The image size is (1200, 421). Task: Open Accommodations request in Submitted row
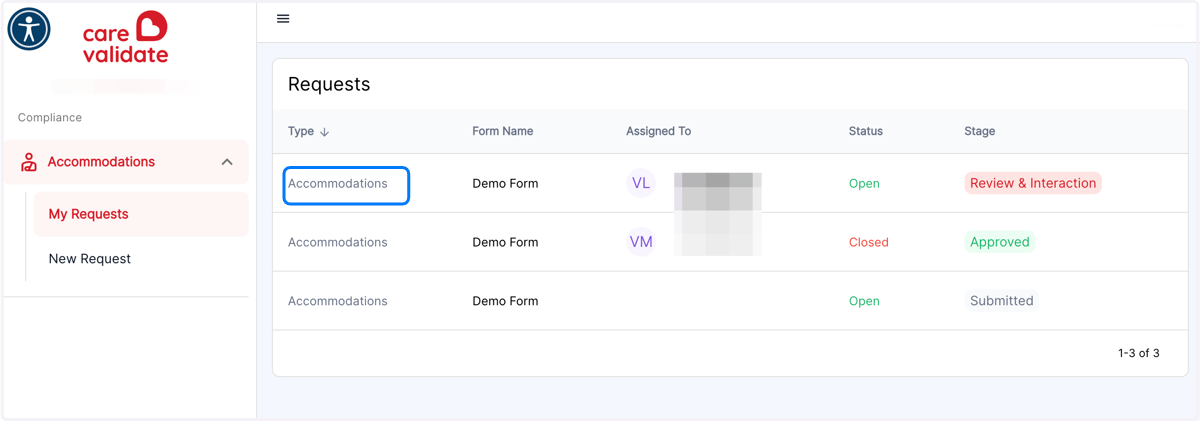[x=338, y=301]
